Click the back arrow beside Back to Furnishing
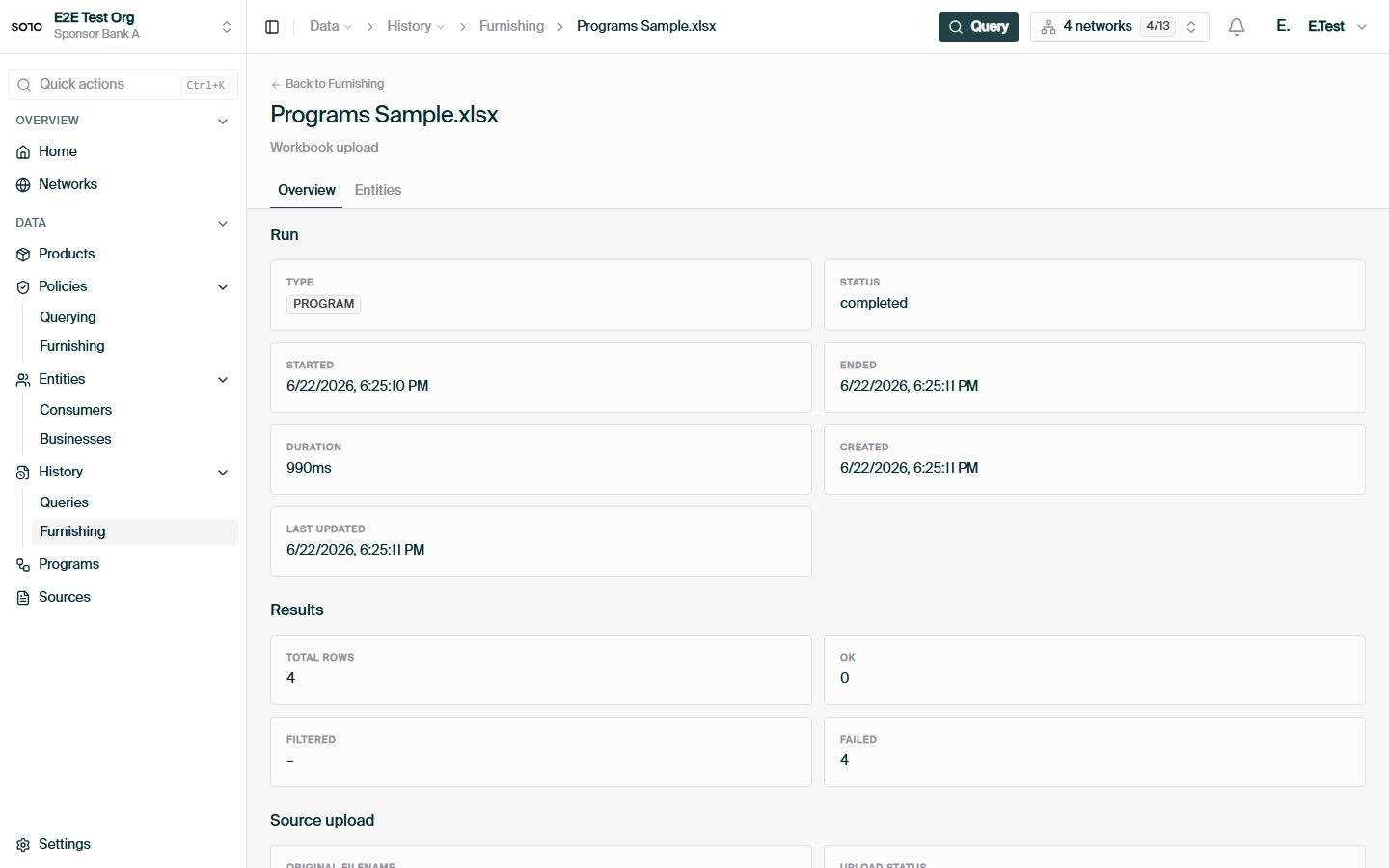This screenshot has height=868, width=1389. [276, 84]
